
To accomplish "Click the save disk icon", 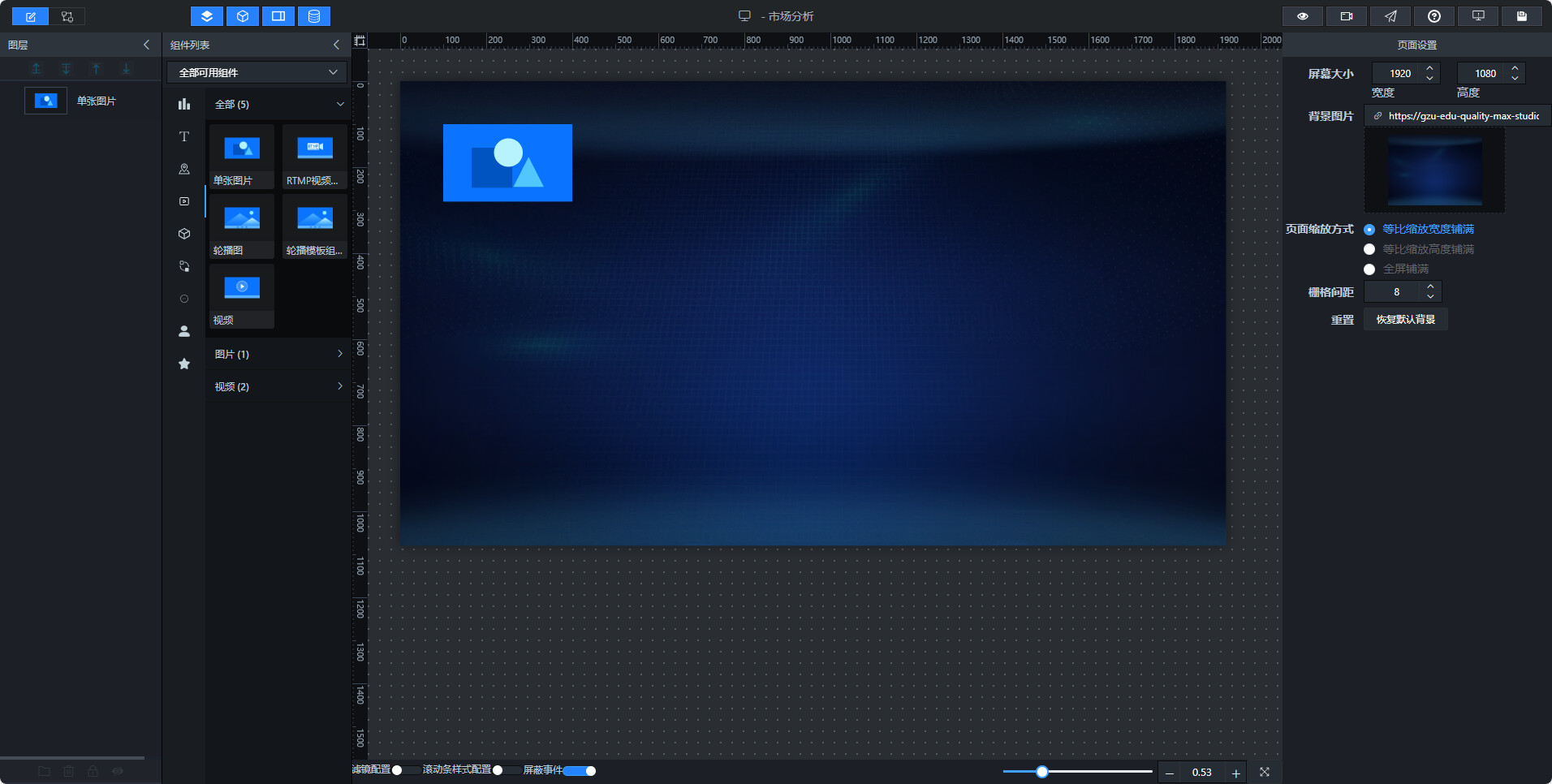I will click(x=1522, y=16).
